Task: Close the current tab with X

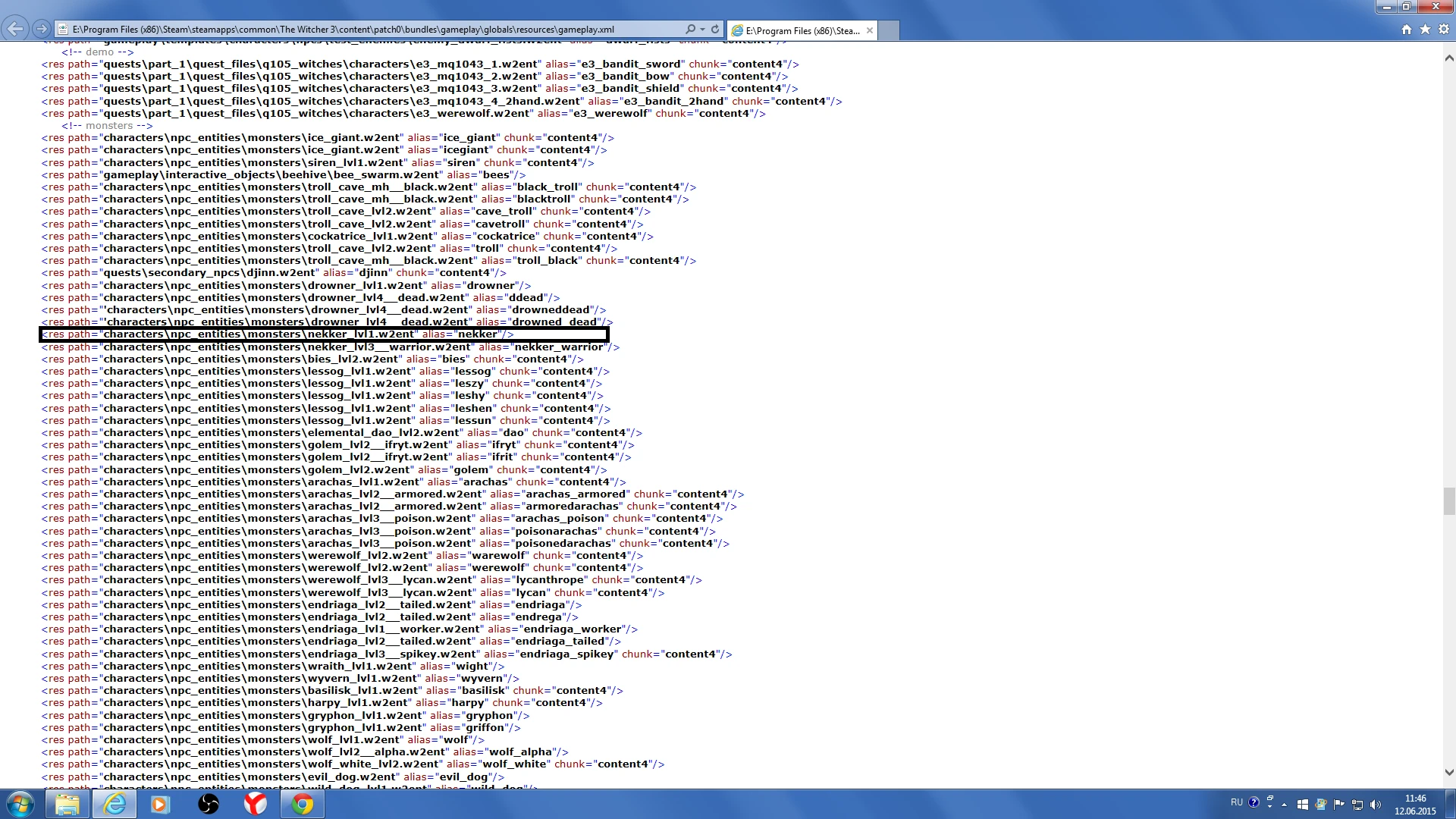Action: pyautogui.click(x=870, y=31)
